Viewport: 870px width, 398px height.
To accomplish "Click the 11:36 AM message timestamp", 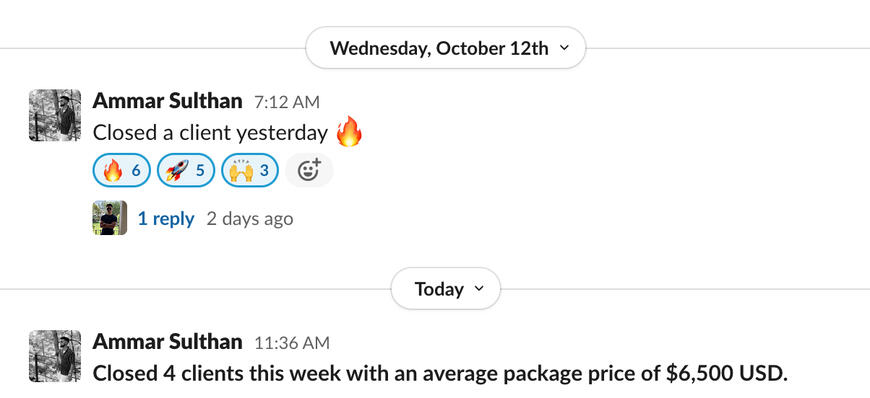I will point(292,343).
